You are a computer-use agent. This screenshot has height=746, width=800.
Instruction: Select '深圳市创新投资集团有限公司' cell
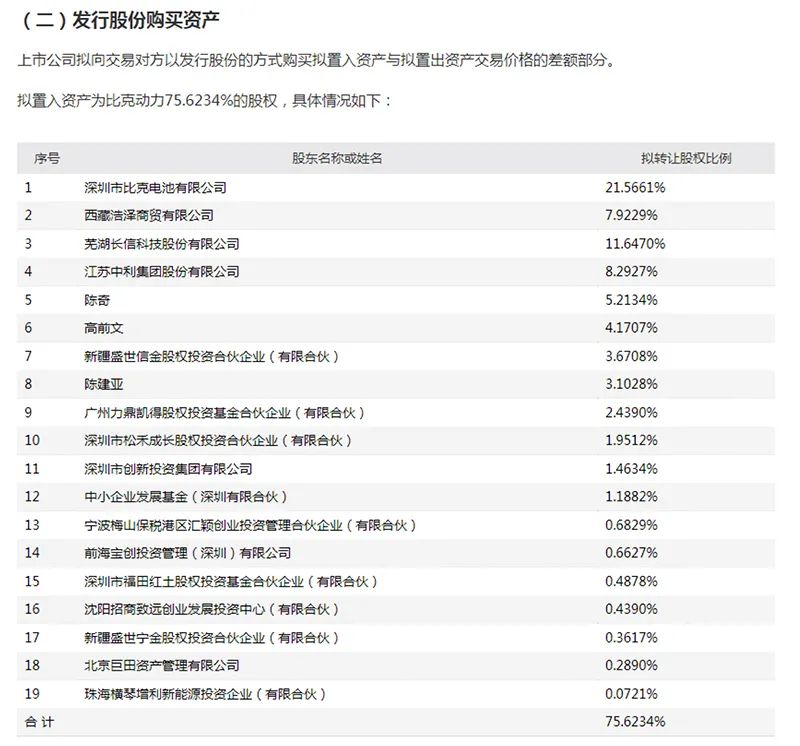pyautogui.click(x=168, y=468)
